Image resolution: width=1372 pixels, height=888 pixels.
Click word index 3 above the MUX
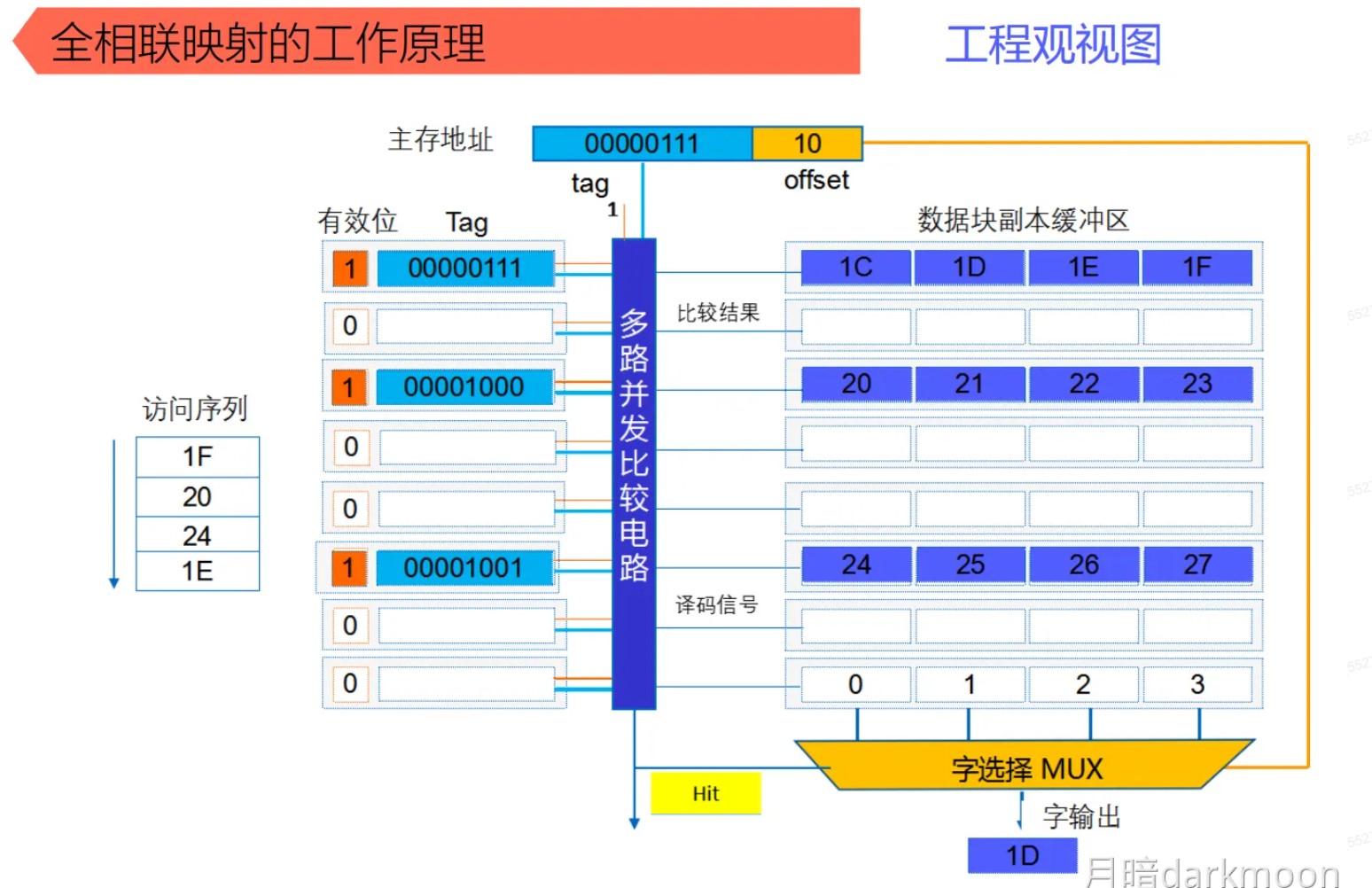(x=1197, y=684)
